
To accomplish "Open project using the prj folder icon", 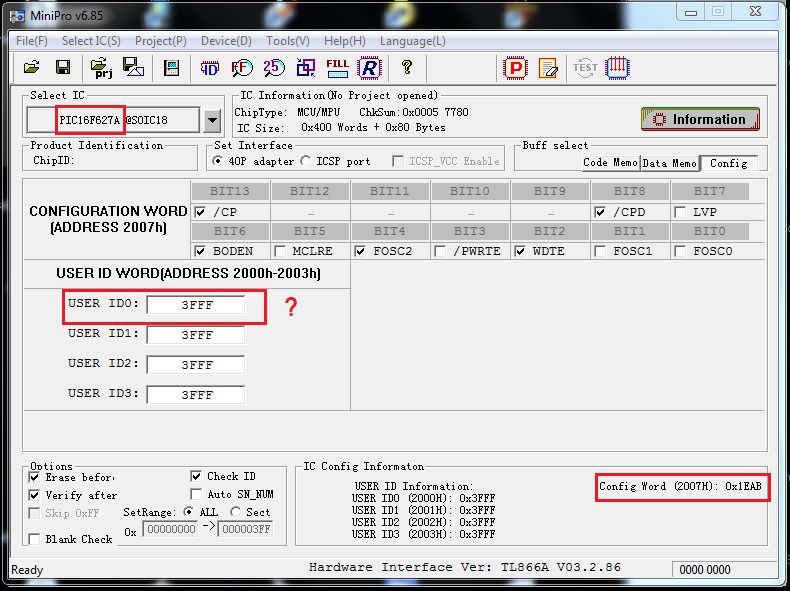I will [101, 68].
